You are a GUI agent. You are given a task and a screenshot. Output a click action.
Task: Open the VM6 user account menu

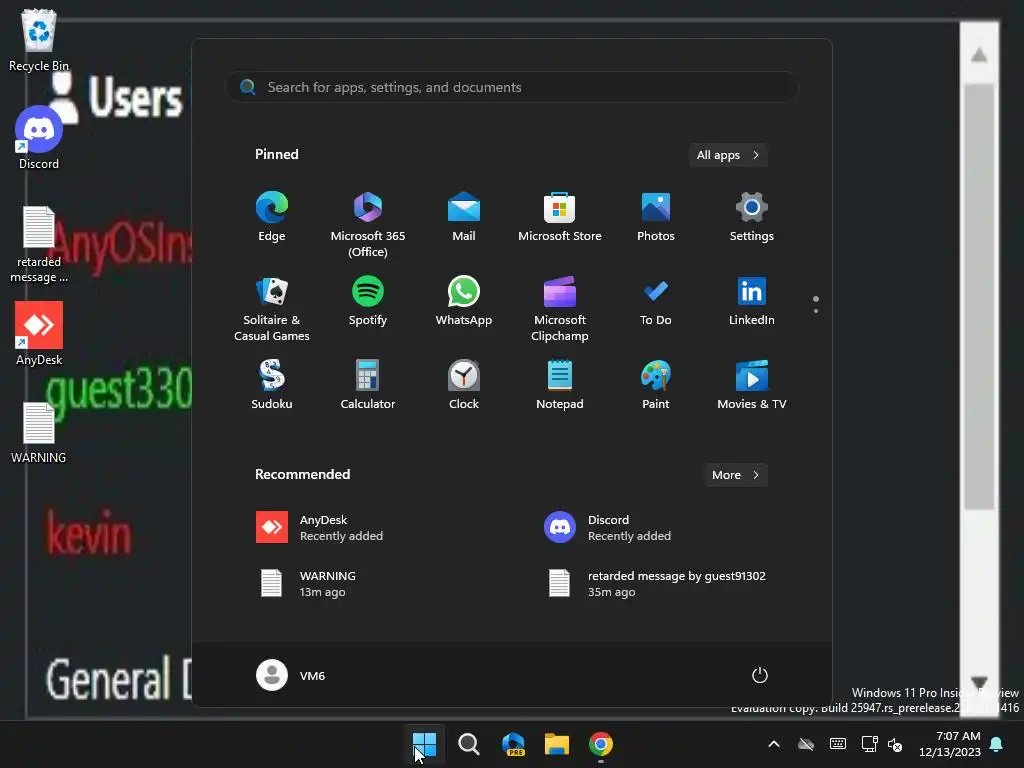pyautogui.click(x=291, y=675)
